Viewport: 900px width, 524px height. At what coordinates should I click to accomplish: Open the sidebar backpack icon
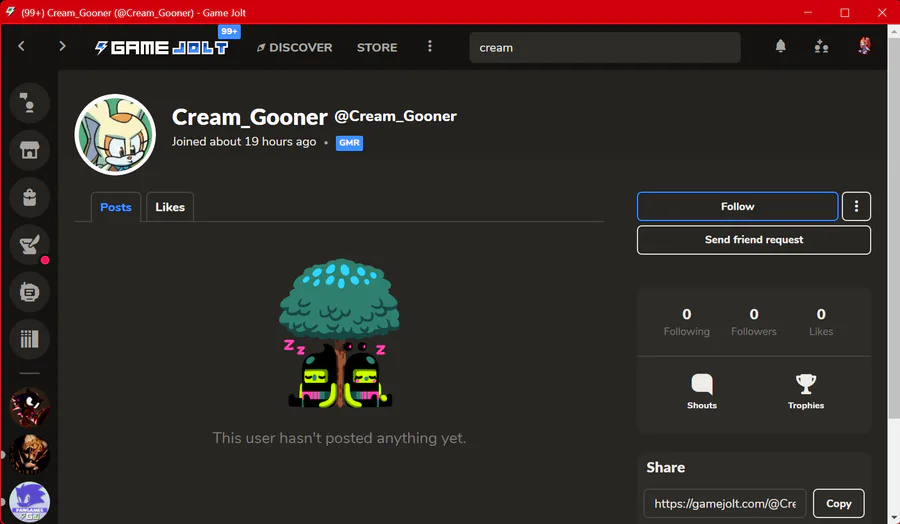[x=29, y=197]
